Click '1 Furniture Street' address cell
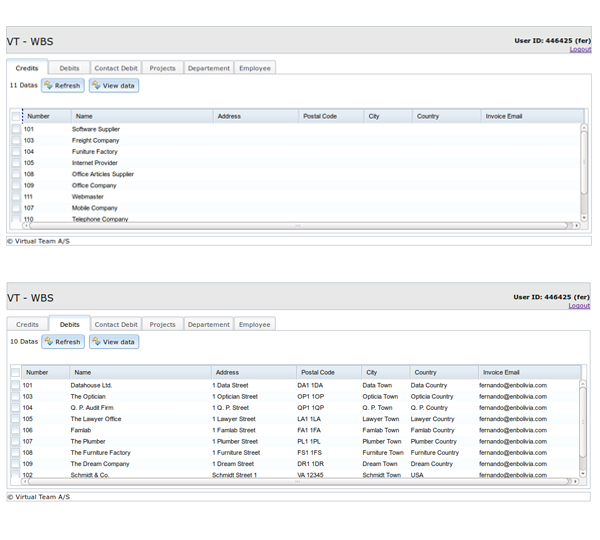Image resolution: width=600 pixels, height=540 pixels. (x=236, y=452)
